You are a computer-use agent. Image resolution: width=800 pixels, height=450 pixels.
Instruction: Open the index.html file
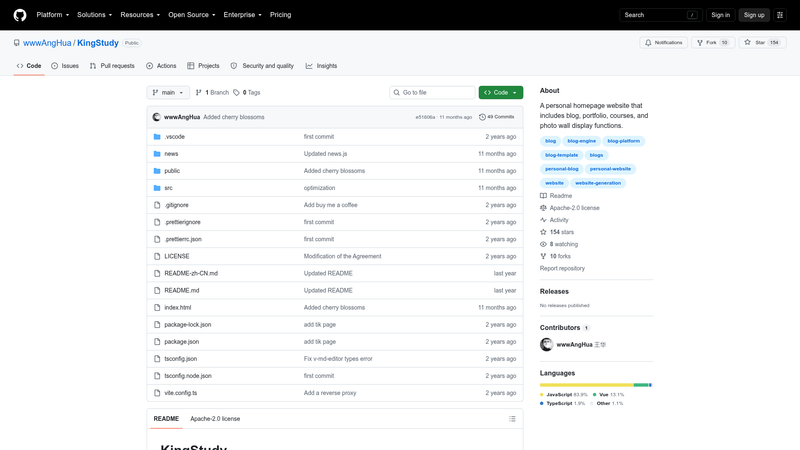pyautogui.click(x=178, y=308)
